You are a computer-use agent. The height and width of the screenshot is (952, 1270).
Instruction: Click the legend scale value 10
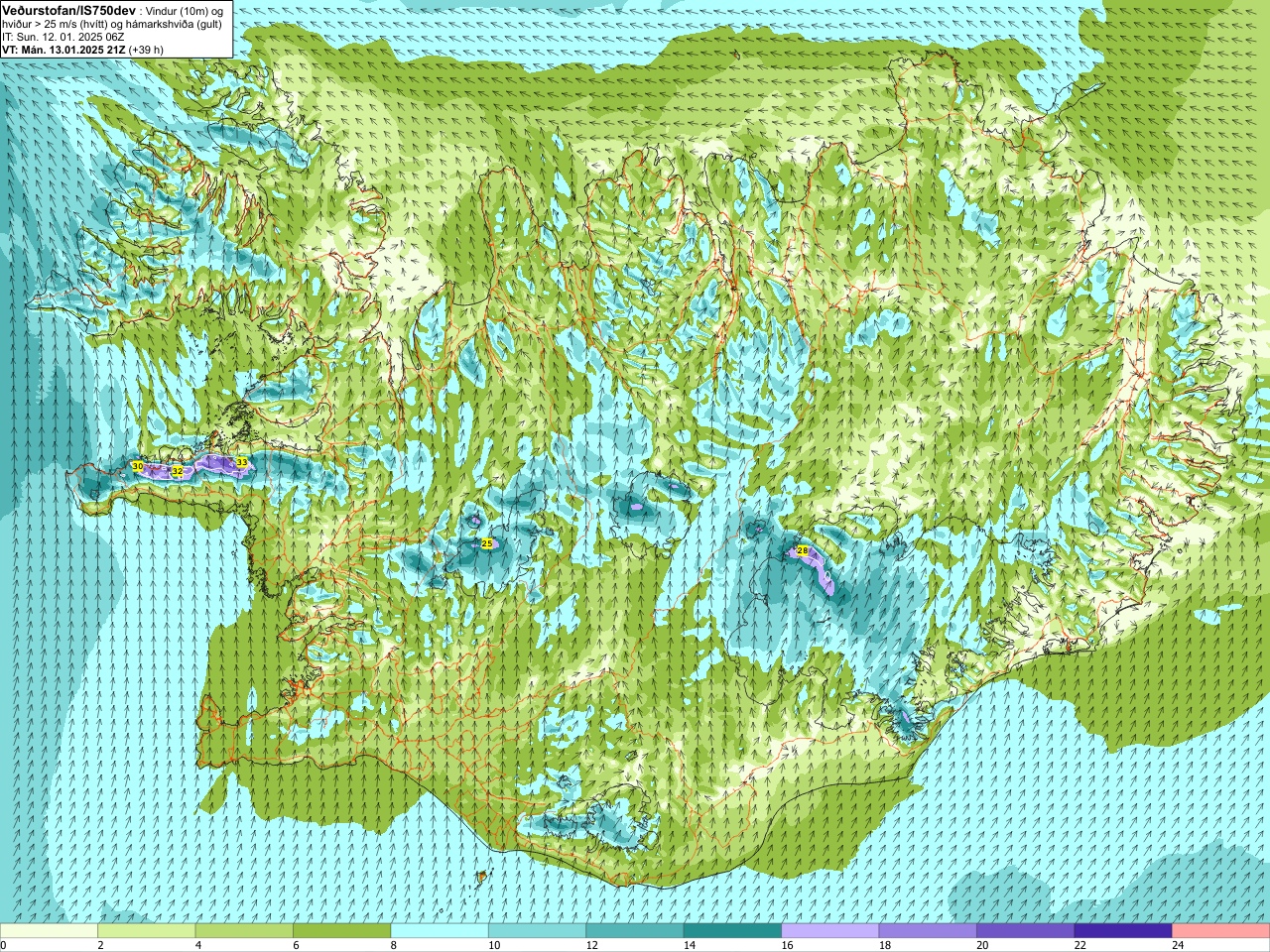[x=494, y=945]
